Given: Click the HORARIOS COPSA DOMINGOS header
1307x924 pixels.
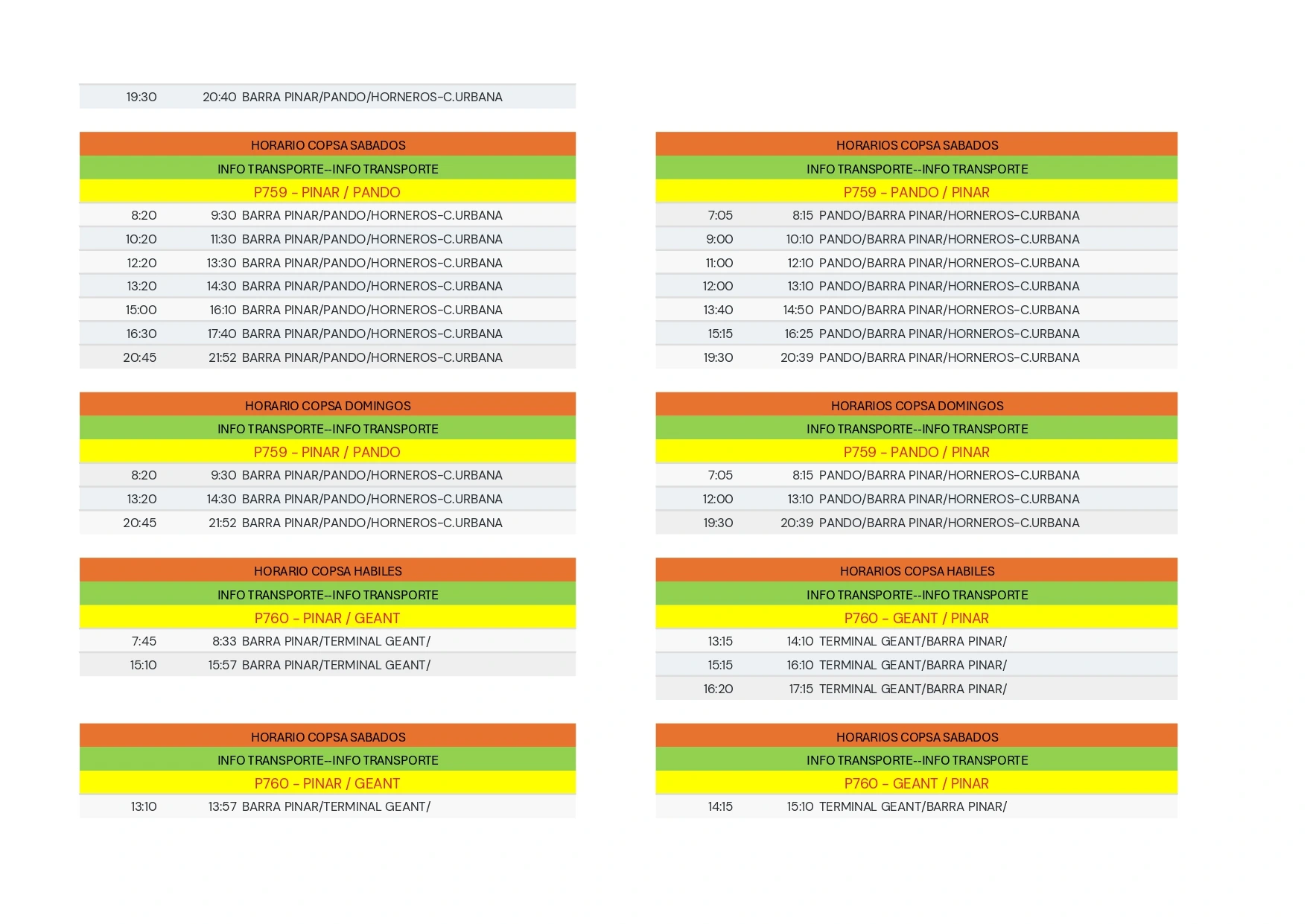Looking at the screenshot, I should coord(917,406).
